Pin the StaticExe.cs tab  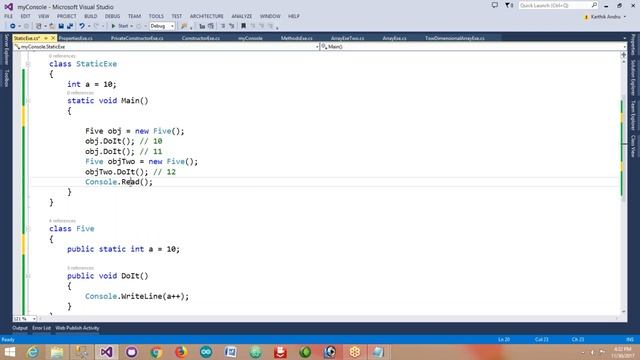(46, 38)
